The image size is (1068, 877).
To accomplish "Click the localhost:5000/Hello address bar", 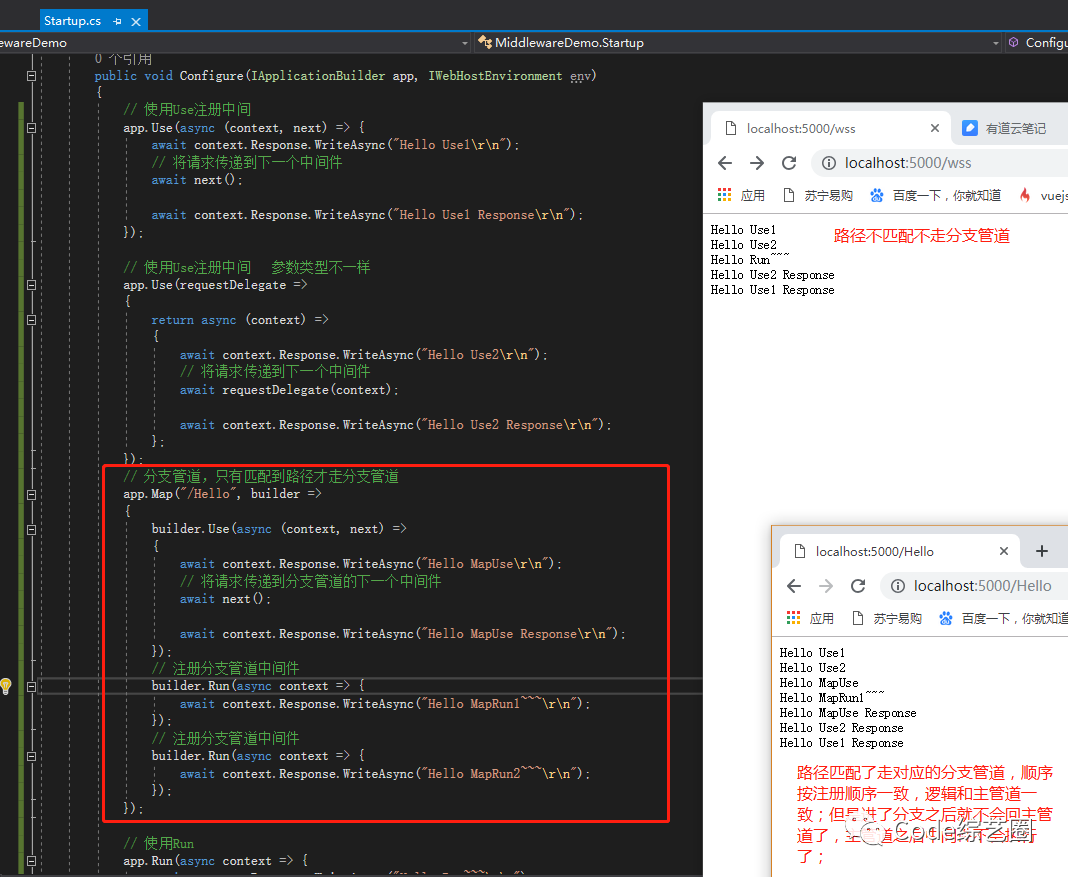I will 975,586.
